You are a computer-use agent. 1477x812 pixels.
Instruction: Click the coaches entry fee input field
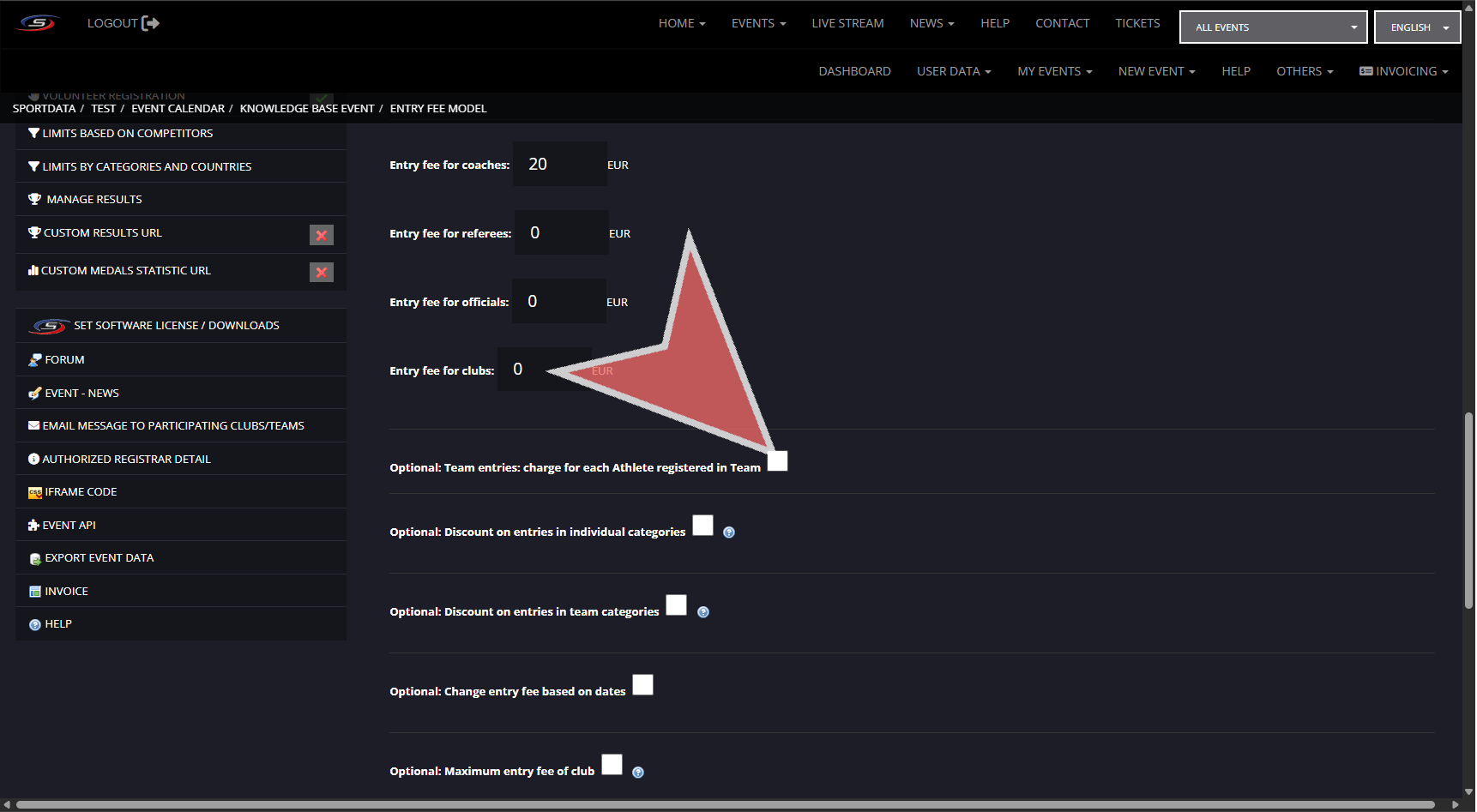(x=559, y=165)
